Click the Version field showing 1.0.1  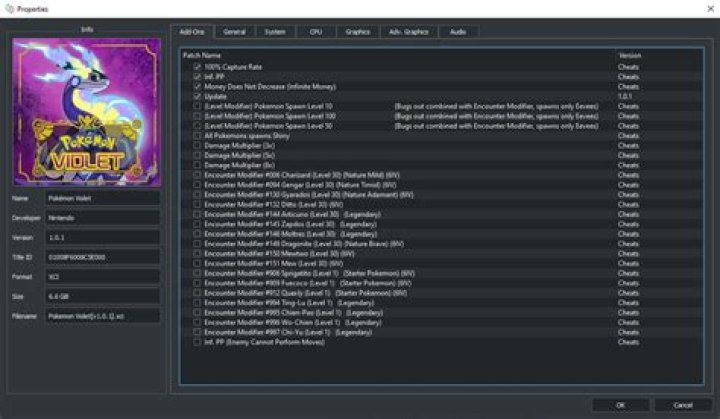103,238
